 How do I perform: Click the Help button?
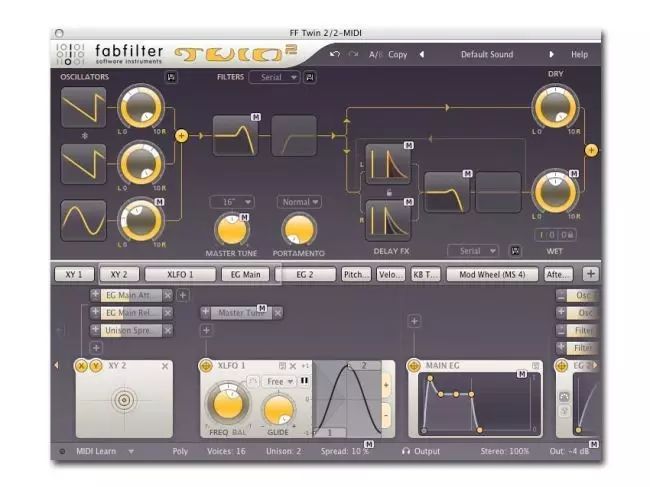[579, 54]
